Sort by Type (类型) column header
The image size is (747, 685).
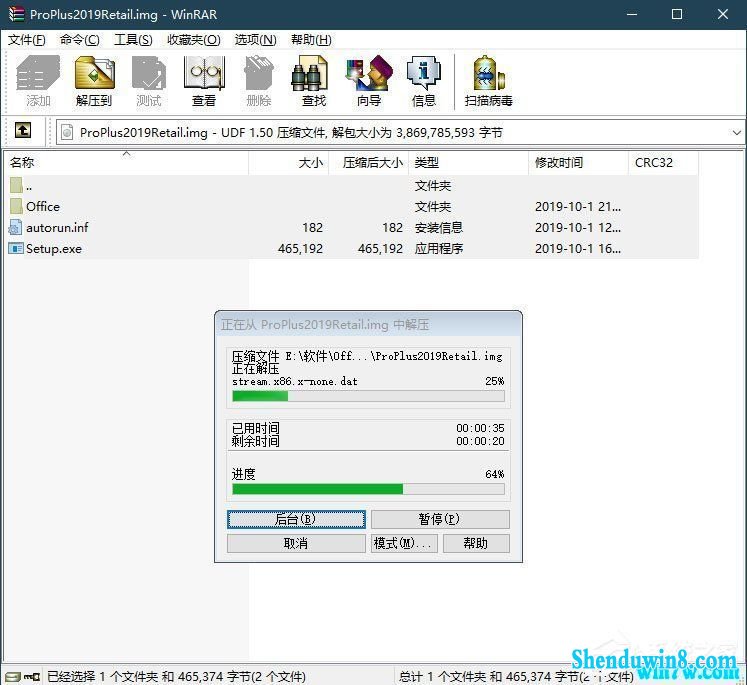[468, 162]
